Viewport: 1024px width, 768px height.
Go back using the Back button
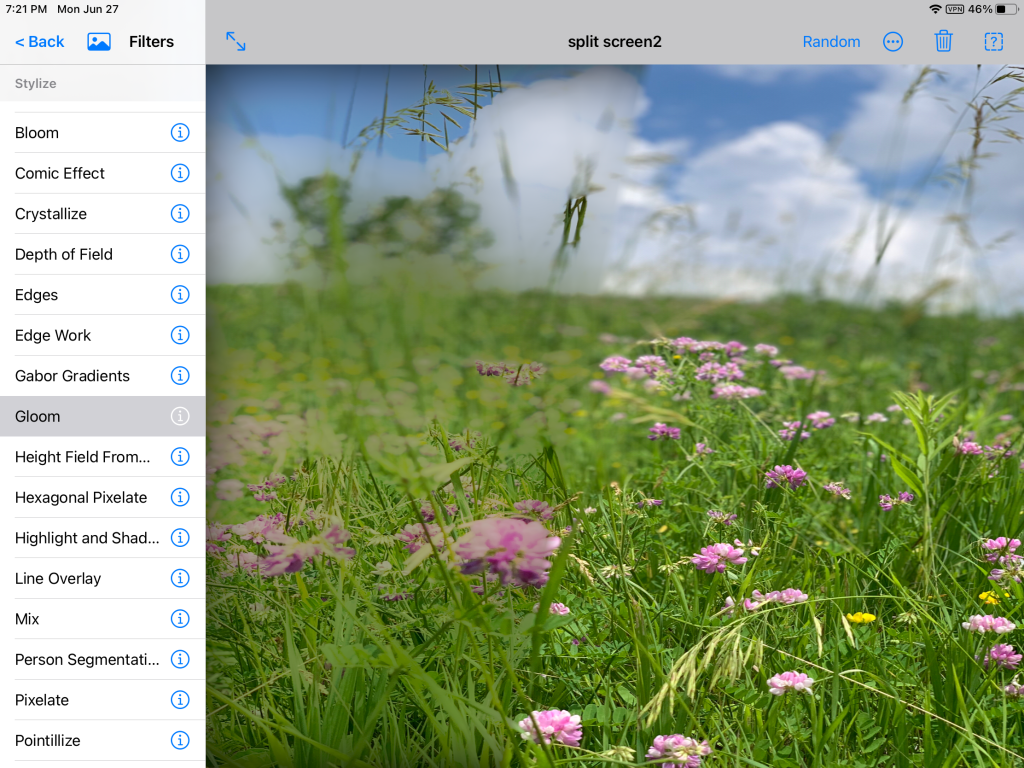[40, 41]
